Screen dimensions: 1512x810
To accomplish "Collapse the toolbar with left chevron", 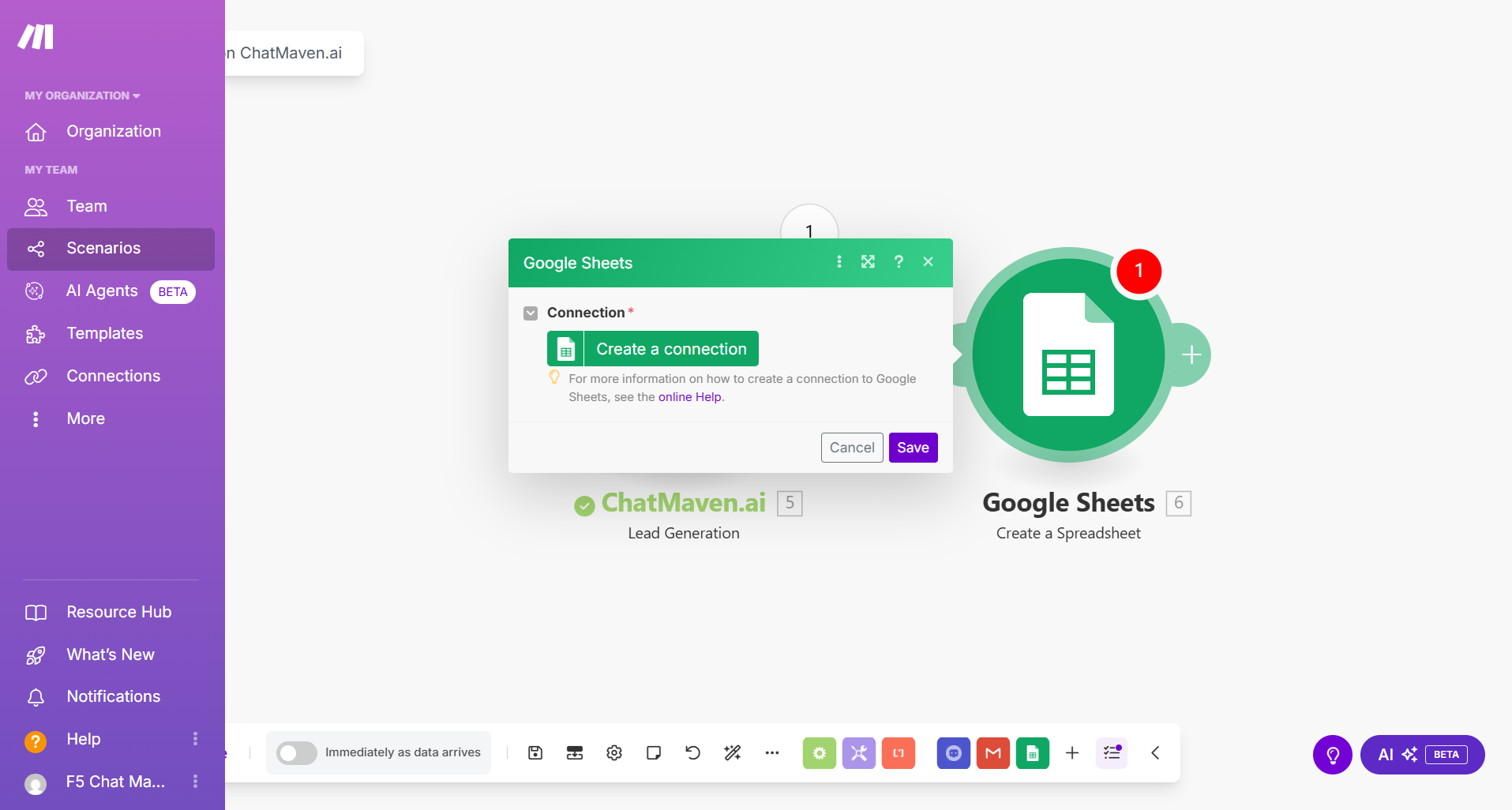I will [1155, 752].
